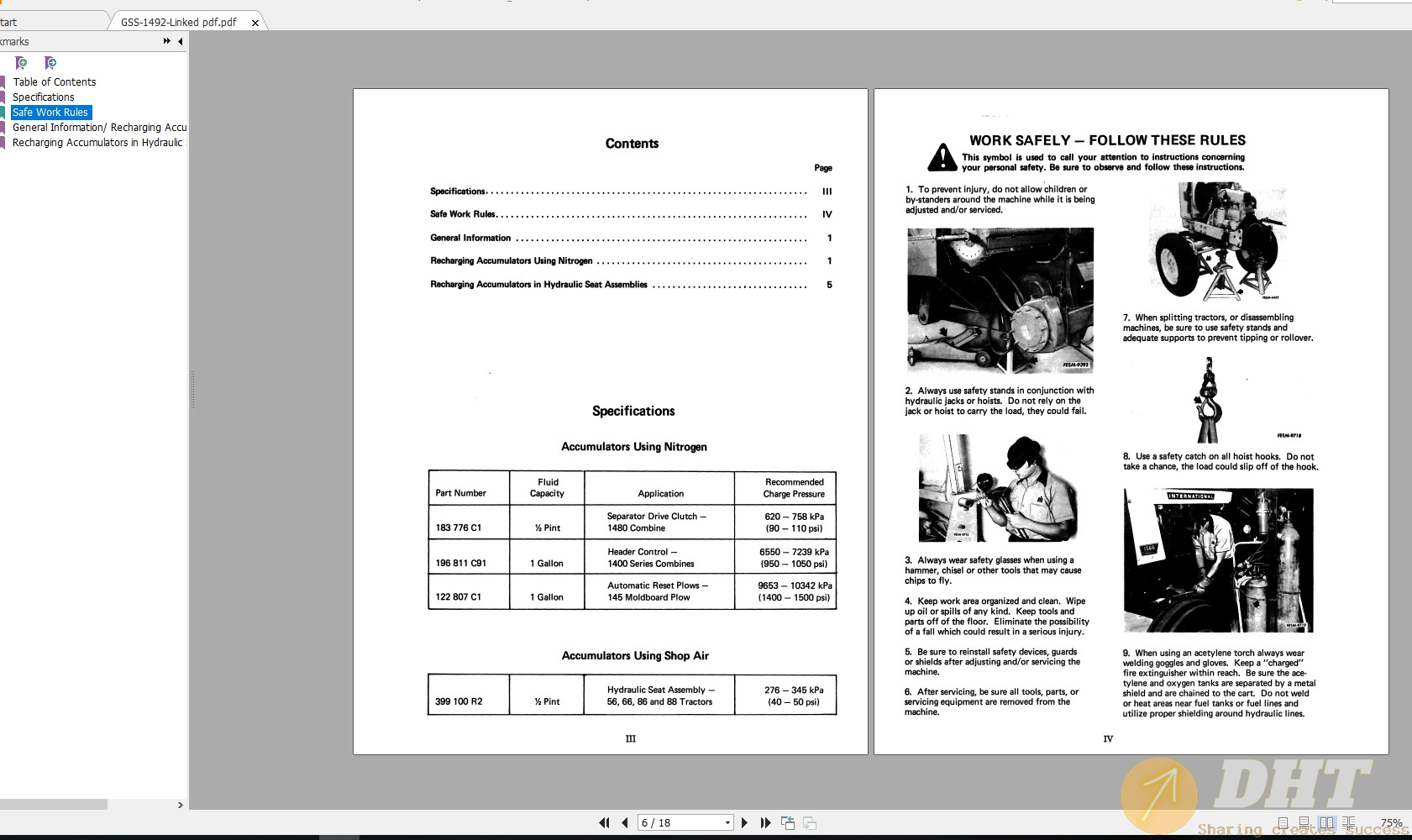Go to the next page
Image resolution: width=1412 pixels, height=840 pixels.
[x=744, y=823]
